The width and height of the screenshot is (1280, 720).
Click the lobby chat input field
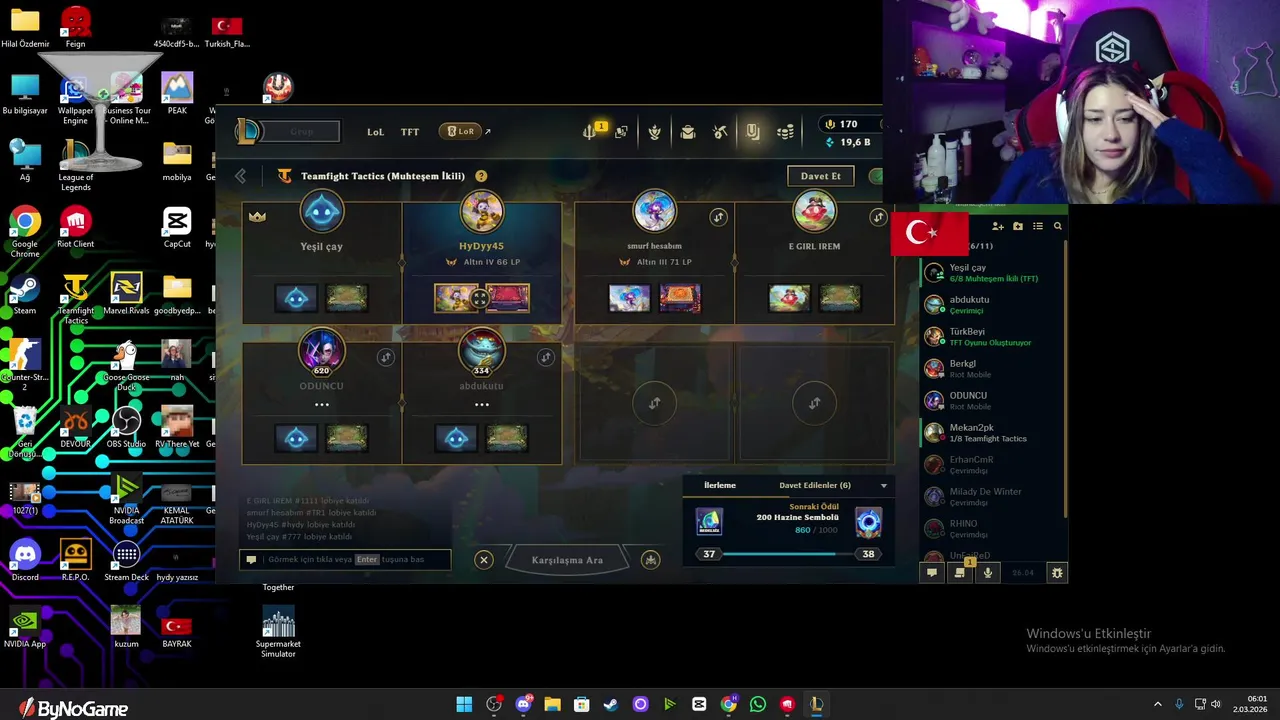pos(346,560)
